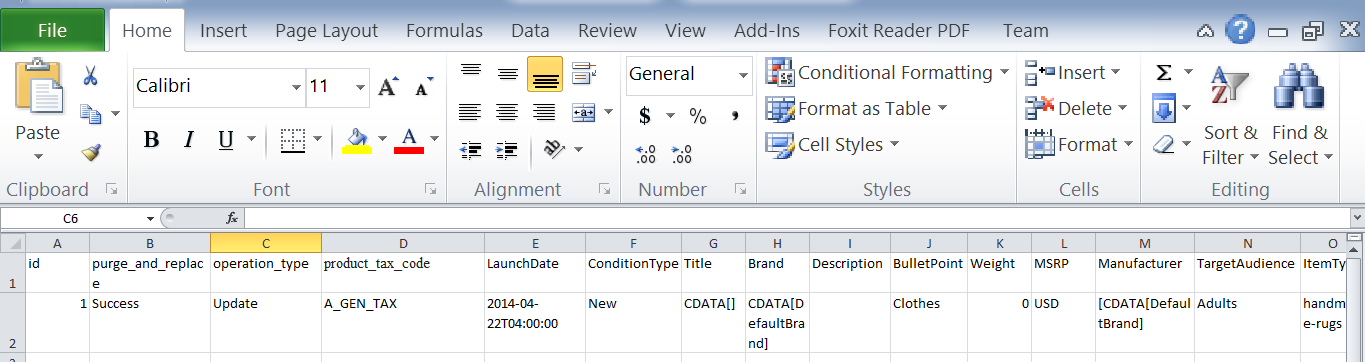The image size is (1365, 362).
Task: Decrease font size with shrink icon
Action: click(423, 87)
